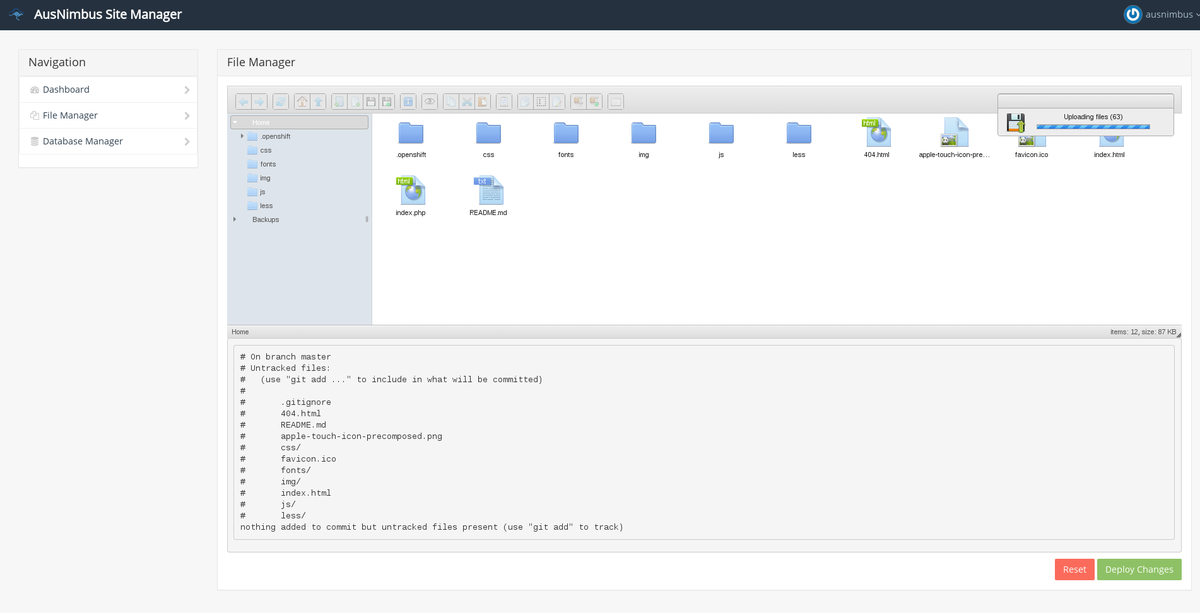Click 'Uploading files (63)' text

click(x=1093, y=117)
